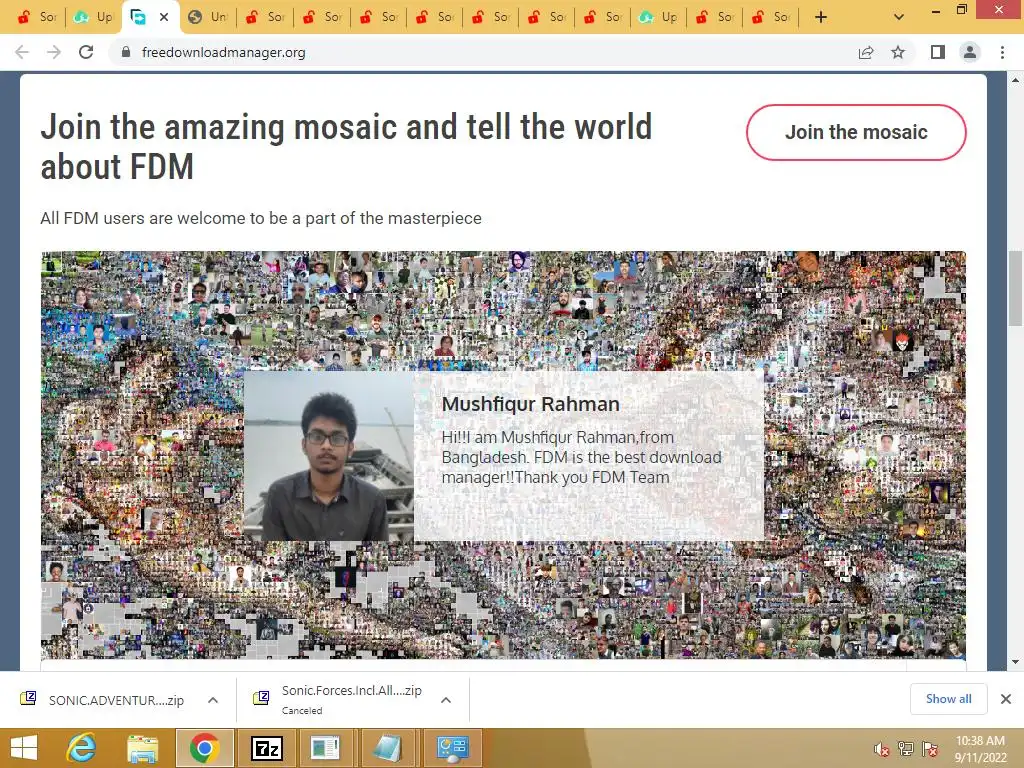The image size is (1024, 768).
Task: Open the Chrome three-dot menu
Action: (x=1002, y=52)
